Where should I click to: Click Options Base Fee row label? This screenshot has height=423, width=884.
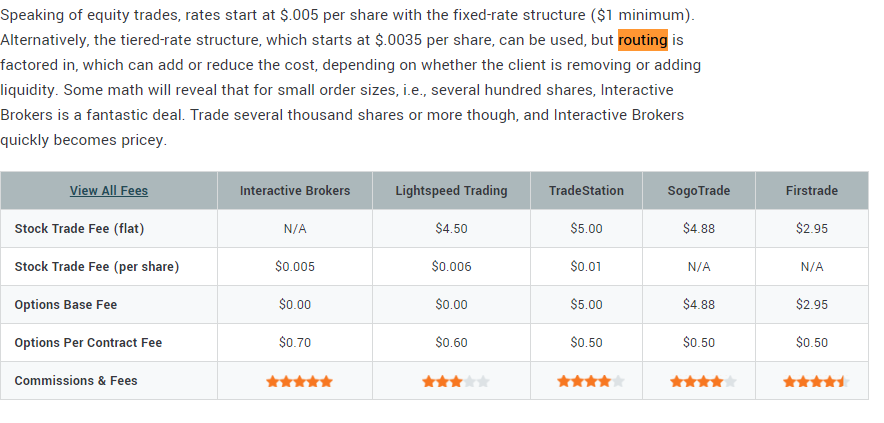[x=66, y=305]
